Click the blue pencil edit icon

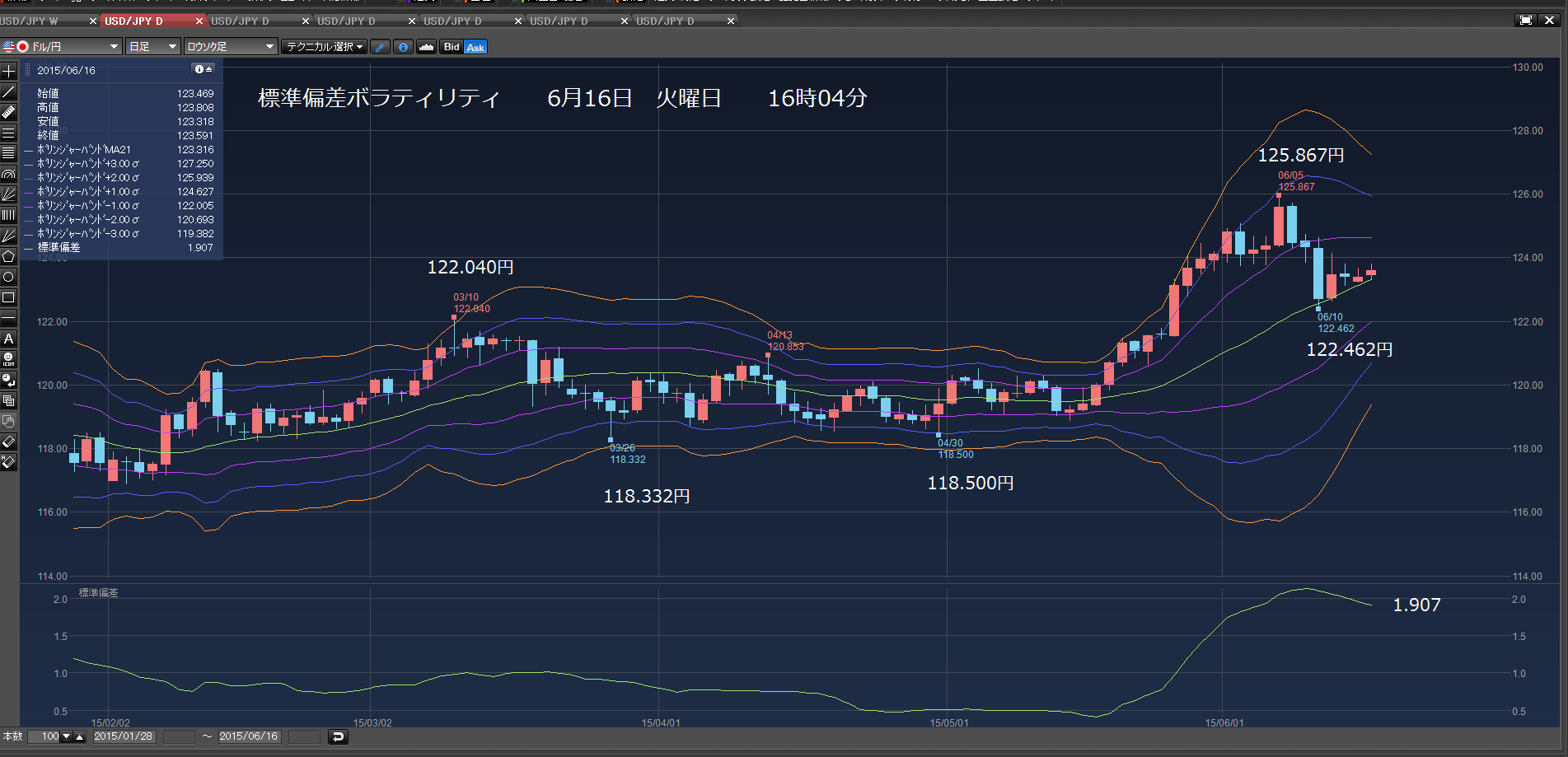[x=380, y=47]
